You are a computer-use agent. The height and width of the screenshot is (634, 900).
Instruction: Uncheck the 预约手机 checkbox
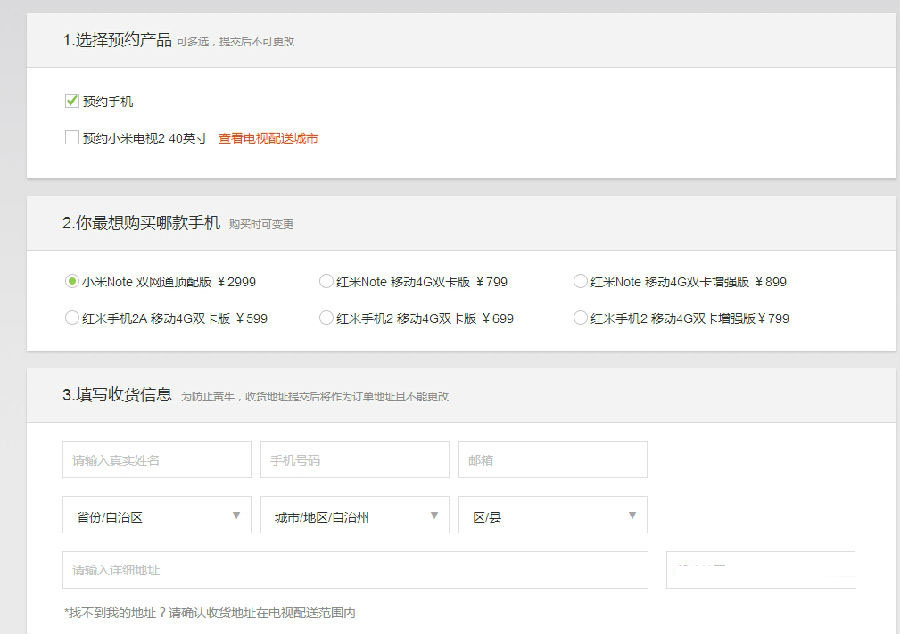tap(68, 100)
